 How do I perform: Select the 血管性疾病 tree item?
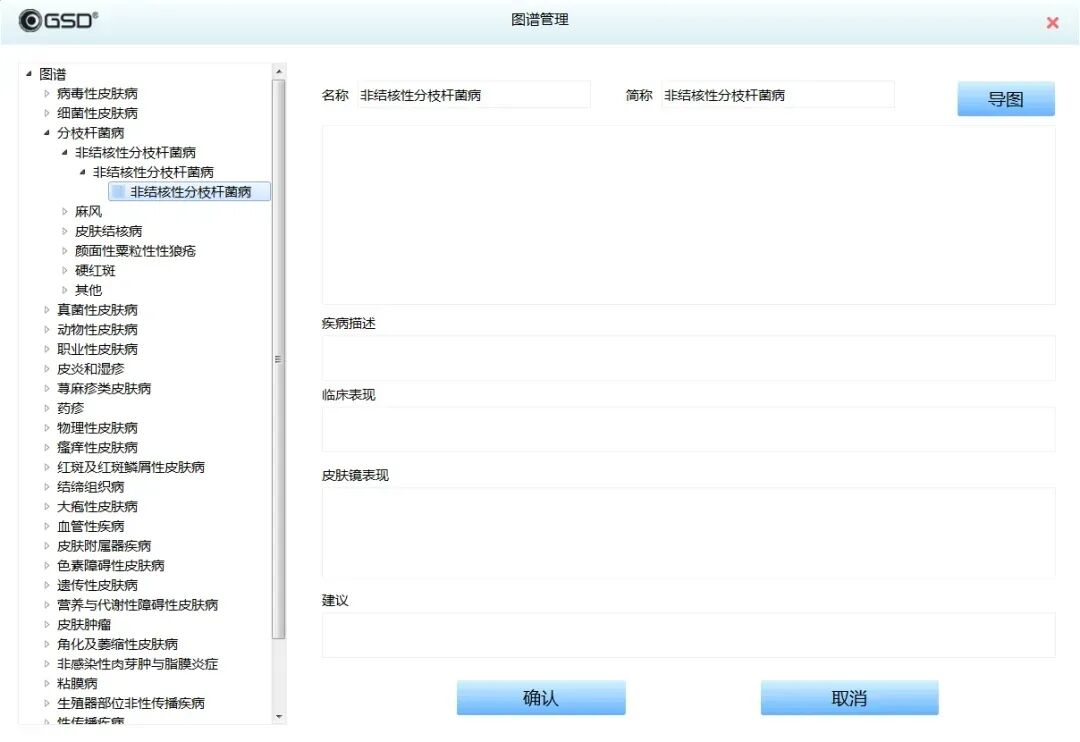pyautogui.click(x=92, y=526)
